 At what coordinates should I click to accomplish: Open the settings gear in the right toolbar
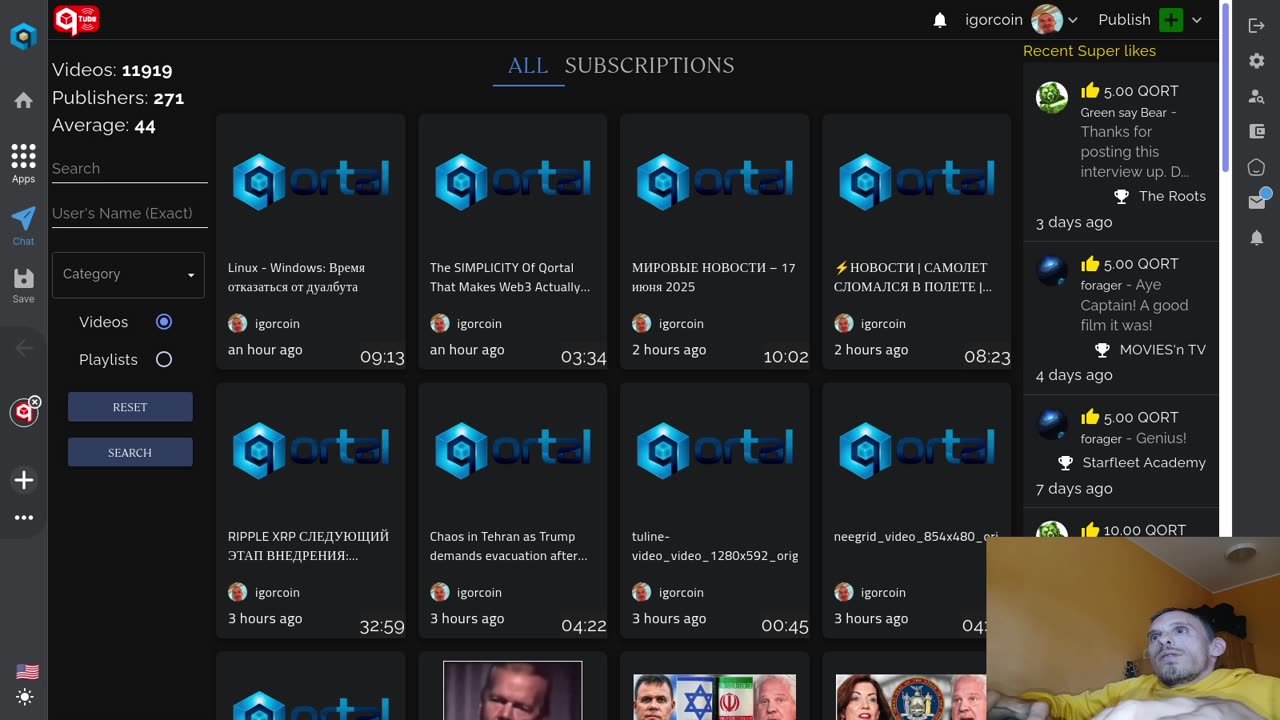[x=1257, y=61]
